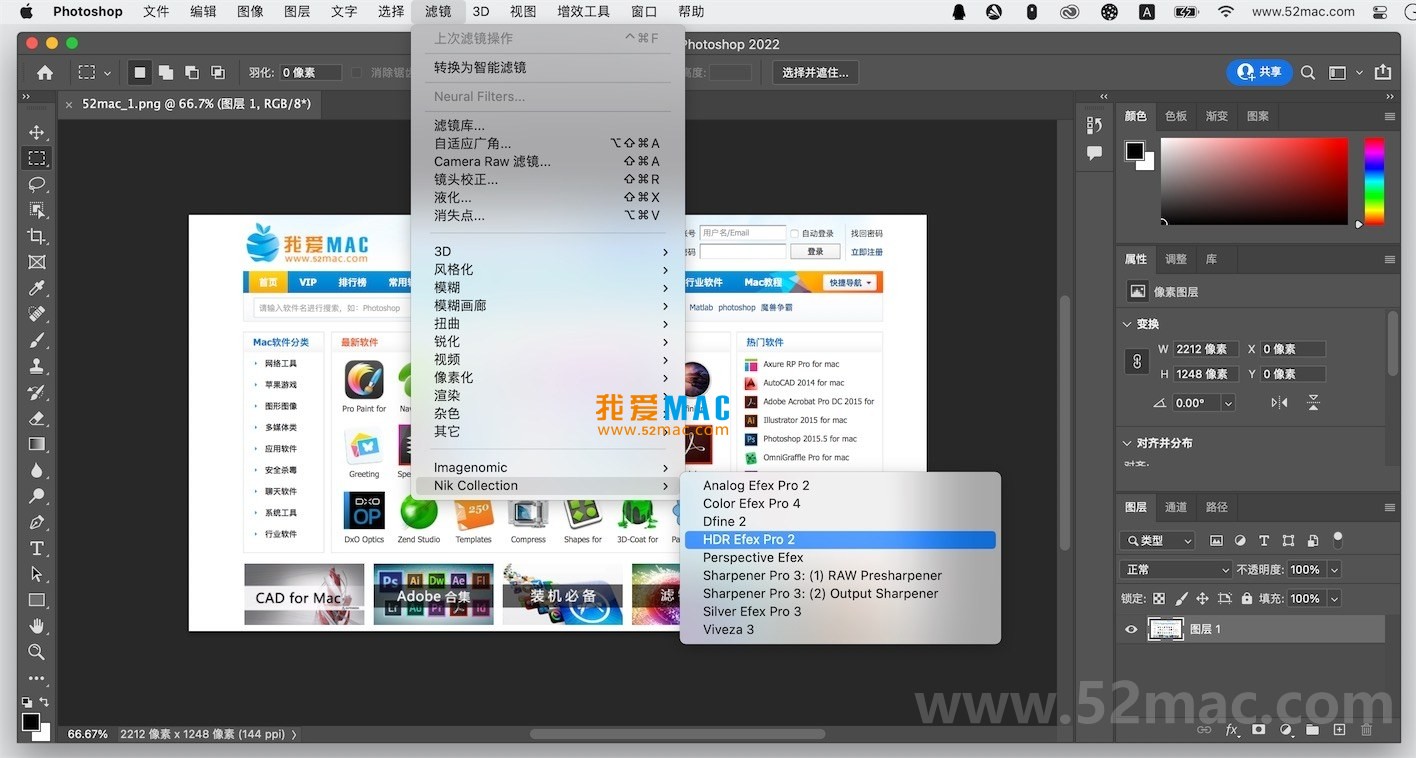Select the Hand tool
Image resolution: width=1416 pixels, height=758 pixels.
pos(36,626)
